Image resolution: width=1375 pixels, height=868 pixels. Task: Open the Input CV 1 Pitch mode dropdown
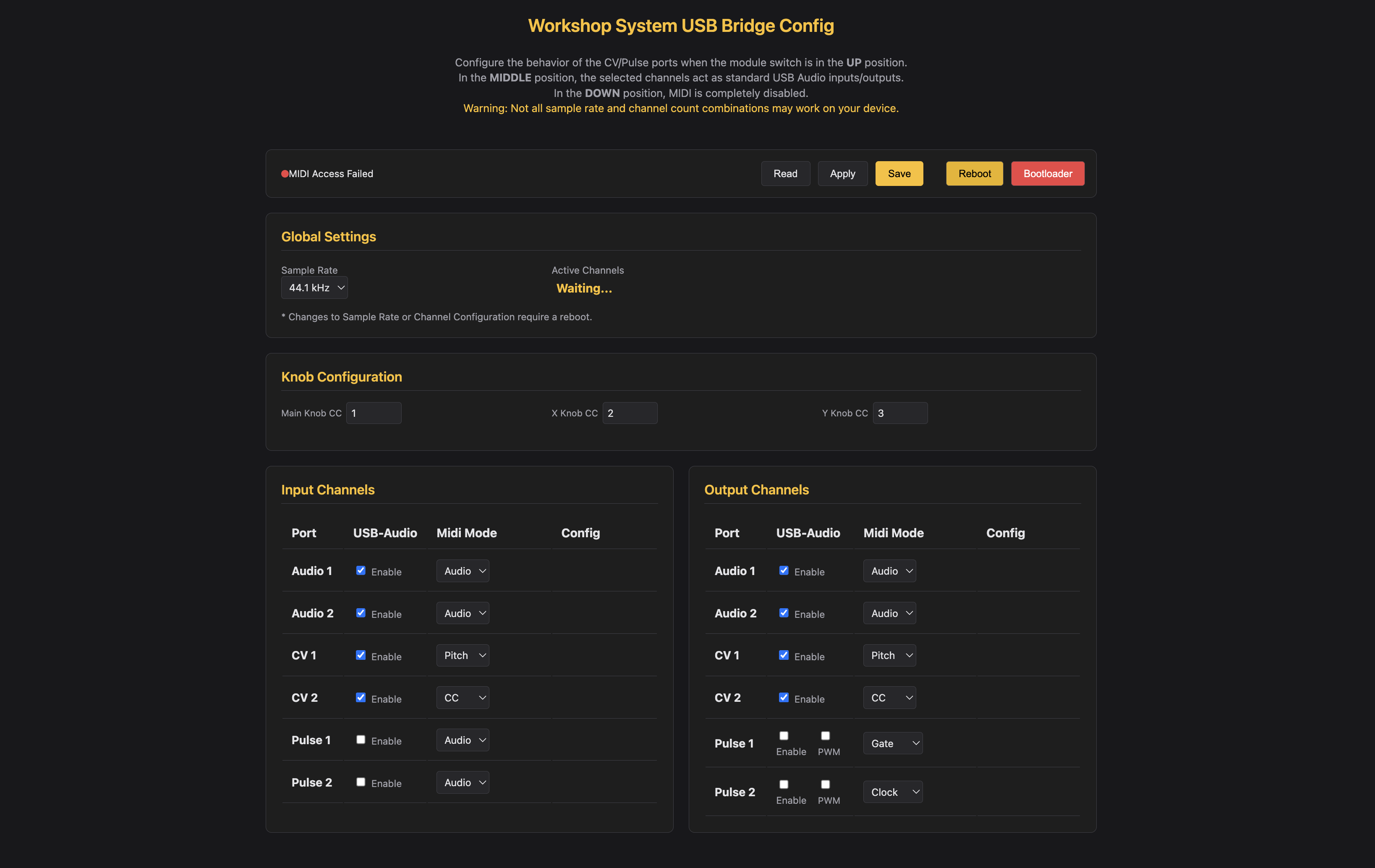click(463, 656)
